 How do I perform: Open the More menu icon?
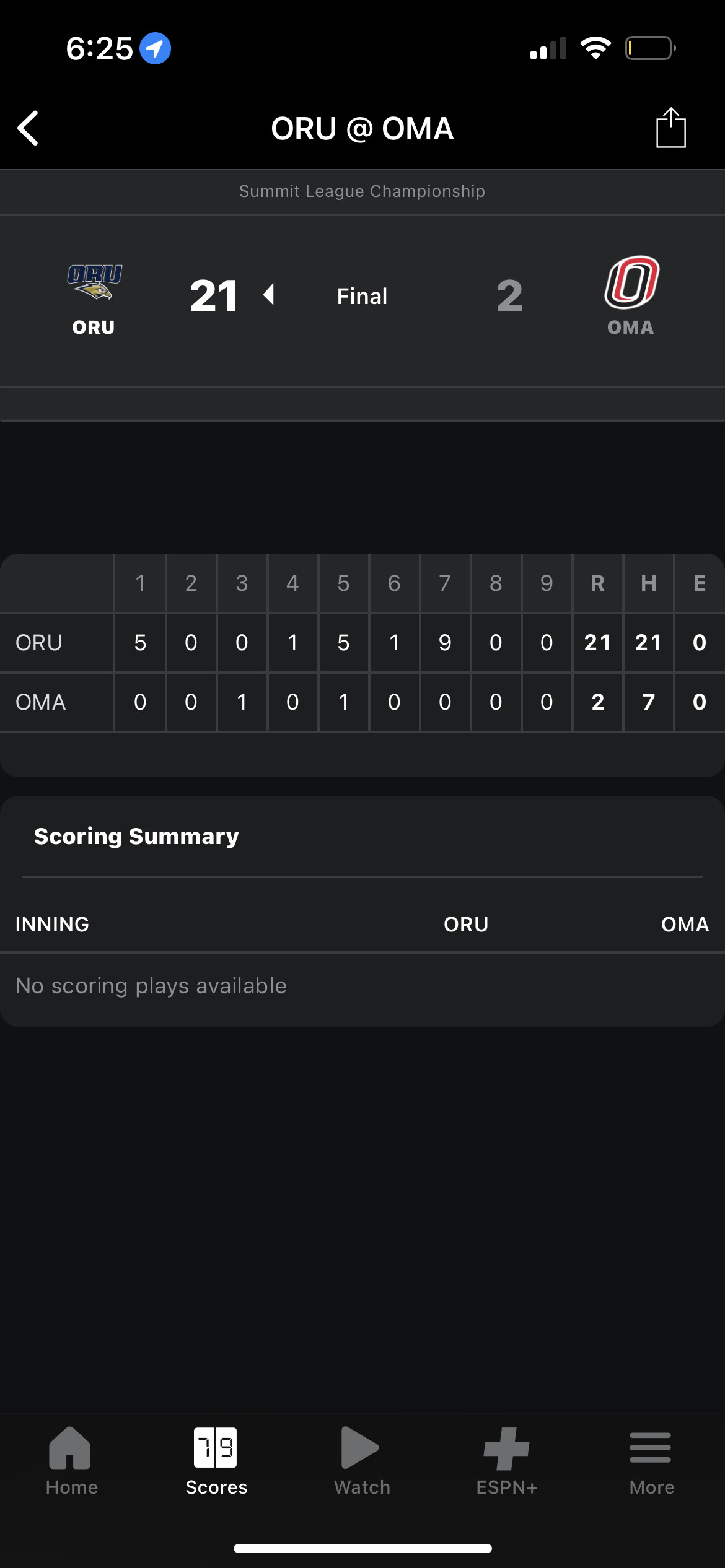(x=651, y=1448)
